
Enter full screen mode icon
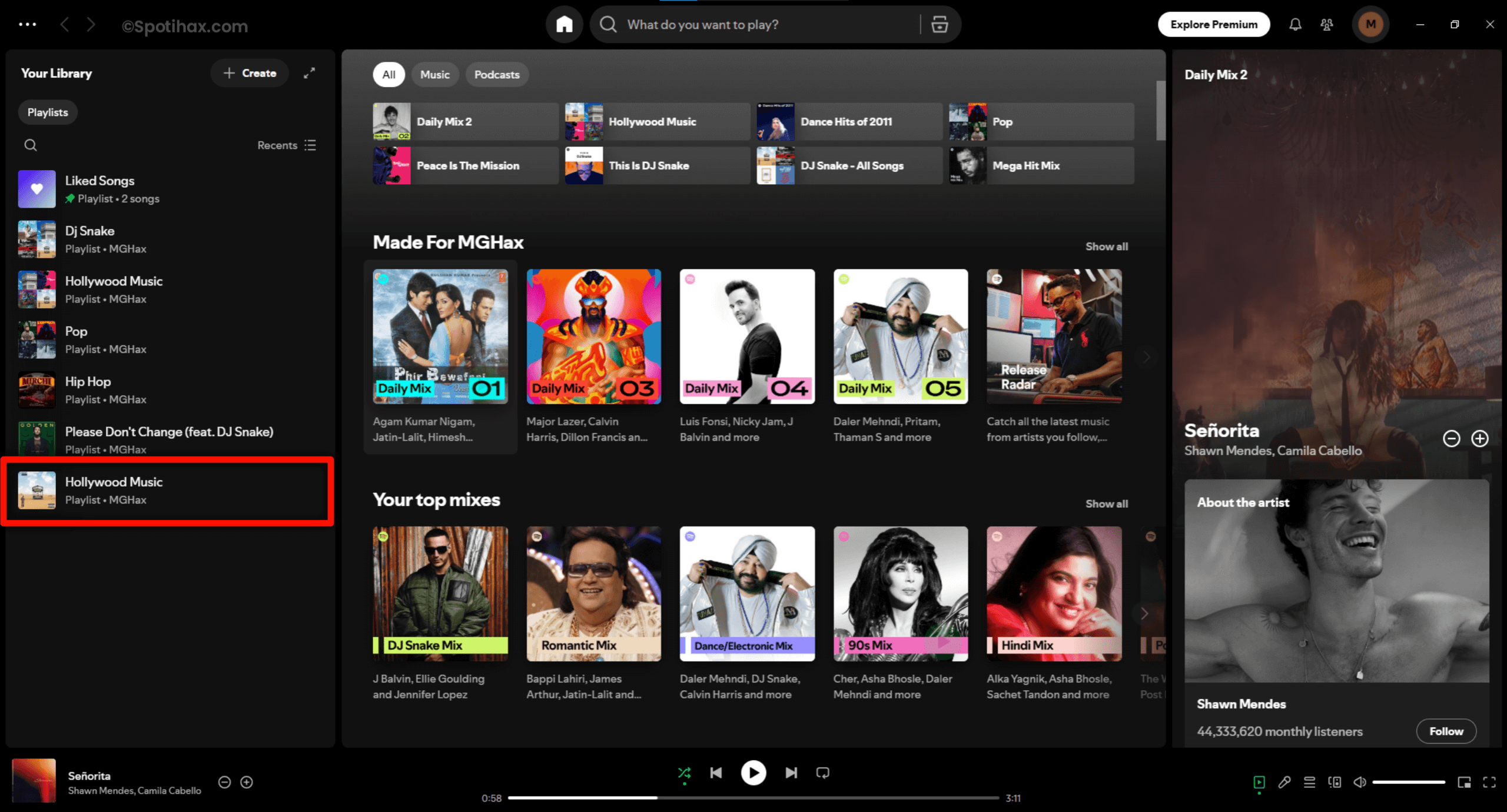1489,782
